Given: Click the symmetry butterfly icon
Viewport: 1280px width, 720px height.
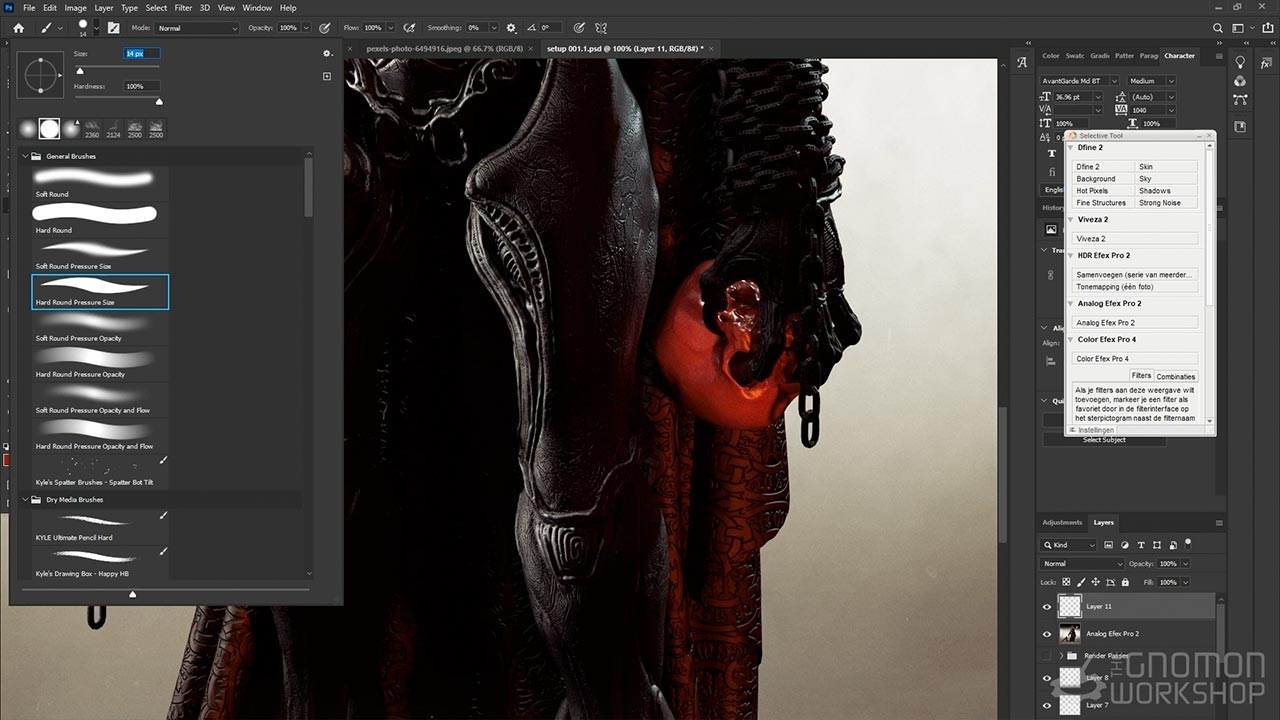Looking at the screenshot, I should coord(601,28).
